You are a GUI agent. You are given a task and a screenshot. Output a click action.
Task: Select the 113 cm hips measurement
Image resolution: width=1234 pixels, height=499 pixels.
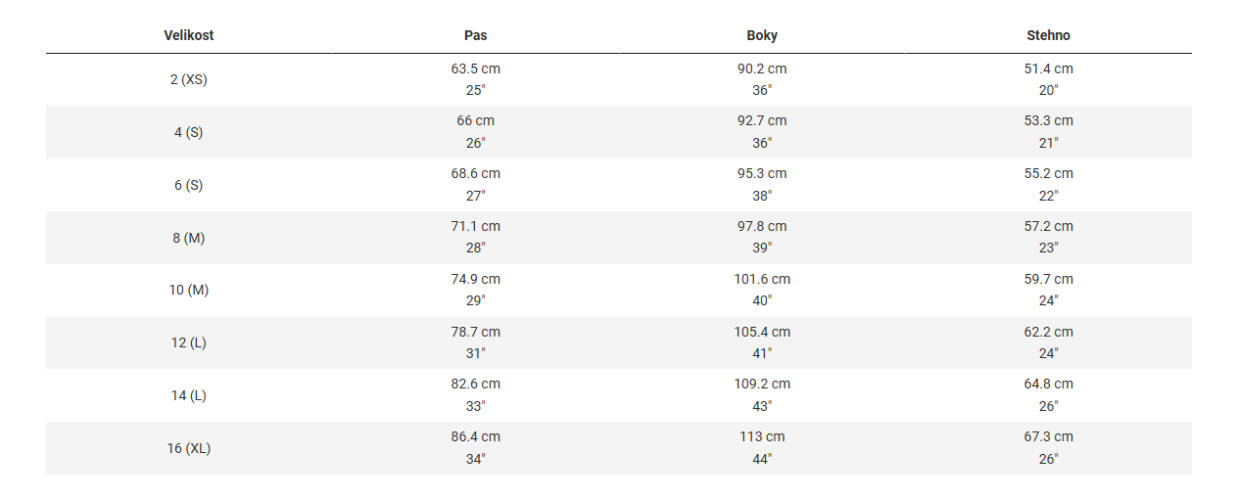762,437
